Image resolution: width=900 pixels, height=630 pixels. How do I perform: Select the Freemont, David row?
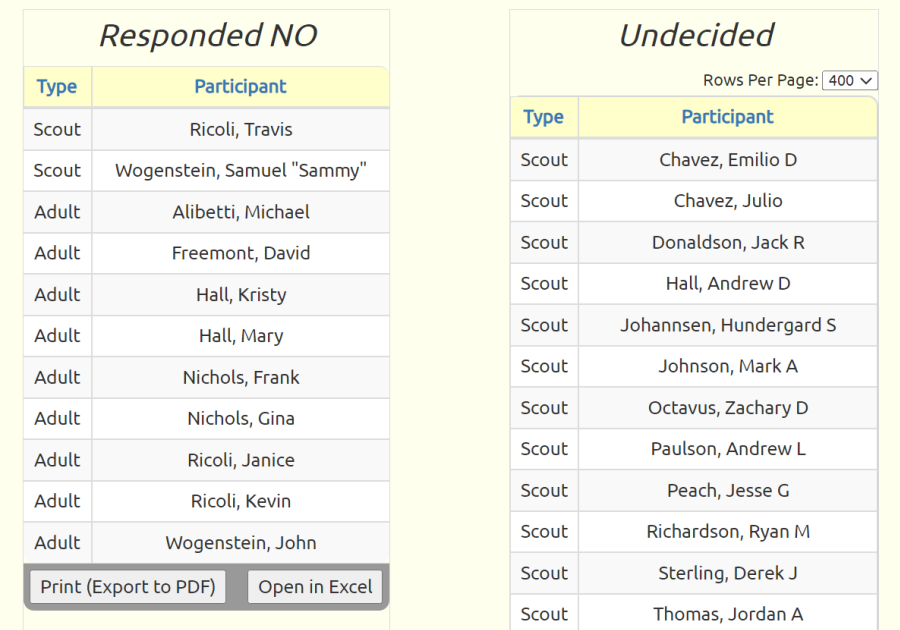[207, 253]
